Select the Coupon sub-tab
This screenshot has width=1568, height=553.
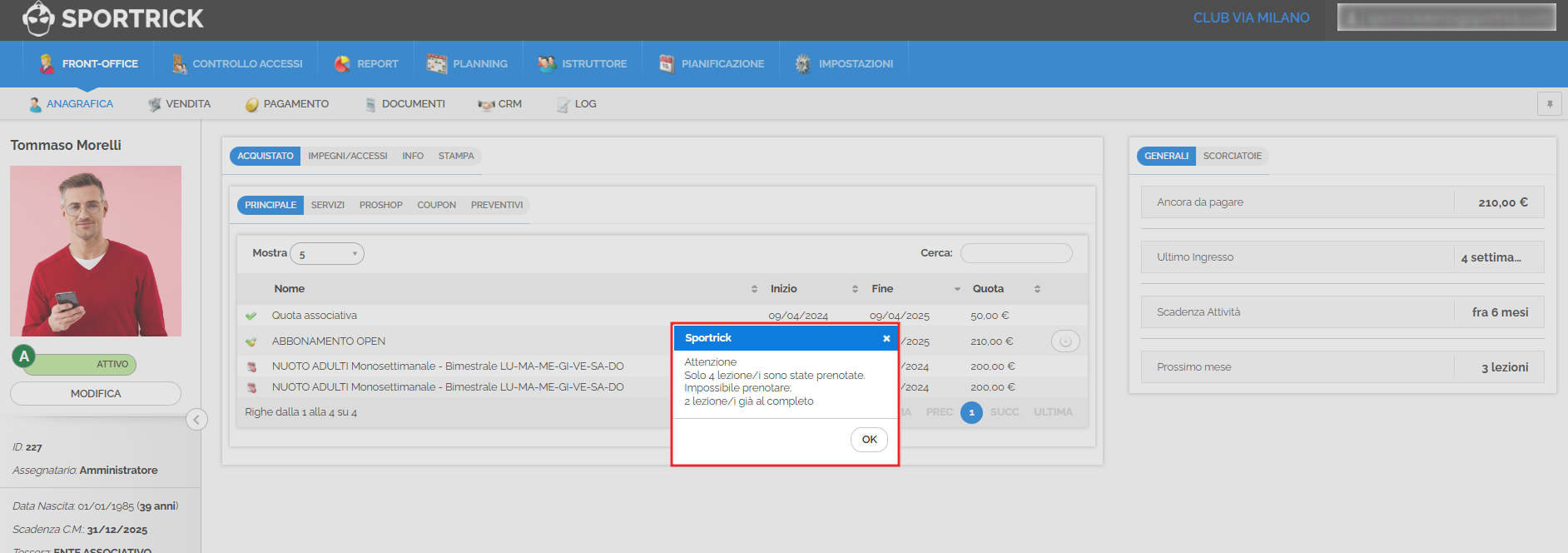coord(437,205)
